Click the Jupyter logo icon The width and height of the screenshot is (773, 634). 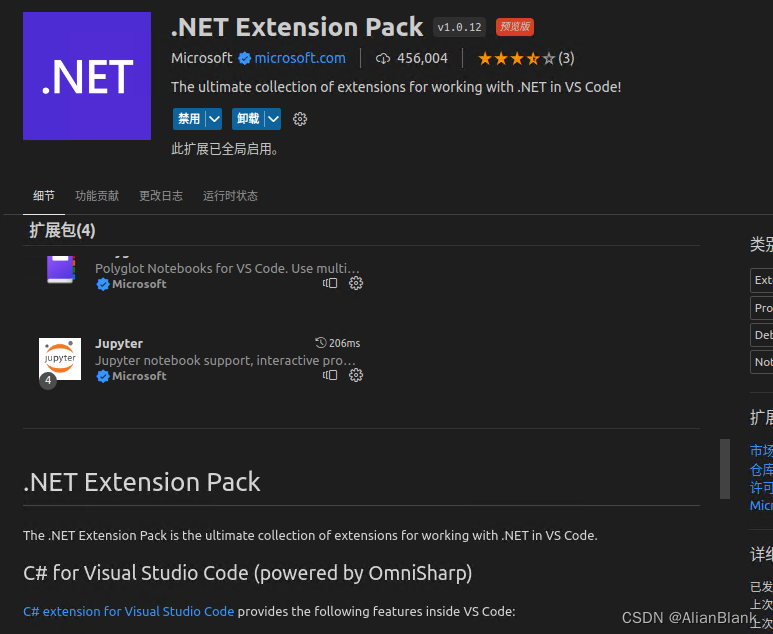click(x=60, y=359)
